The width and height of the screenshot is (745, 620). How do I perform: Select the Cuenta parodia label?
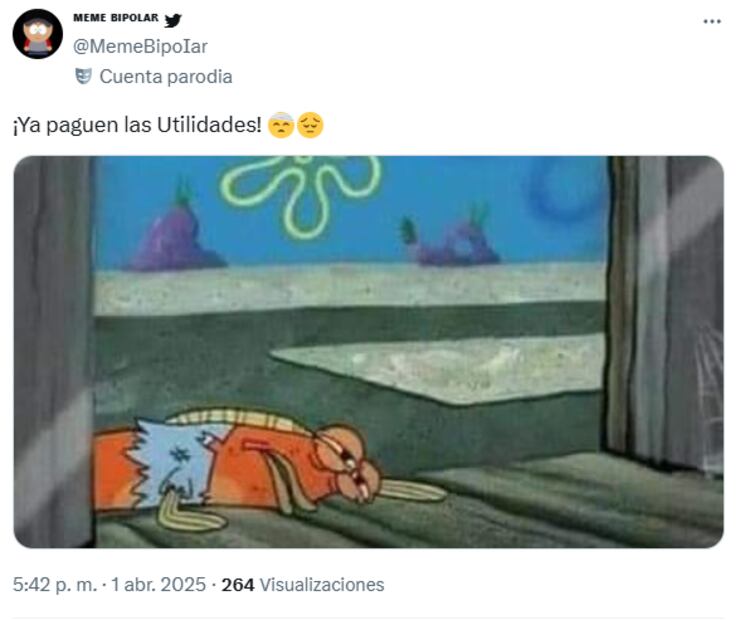tap(165, 76)
